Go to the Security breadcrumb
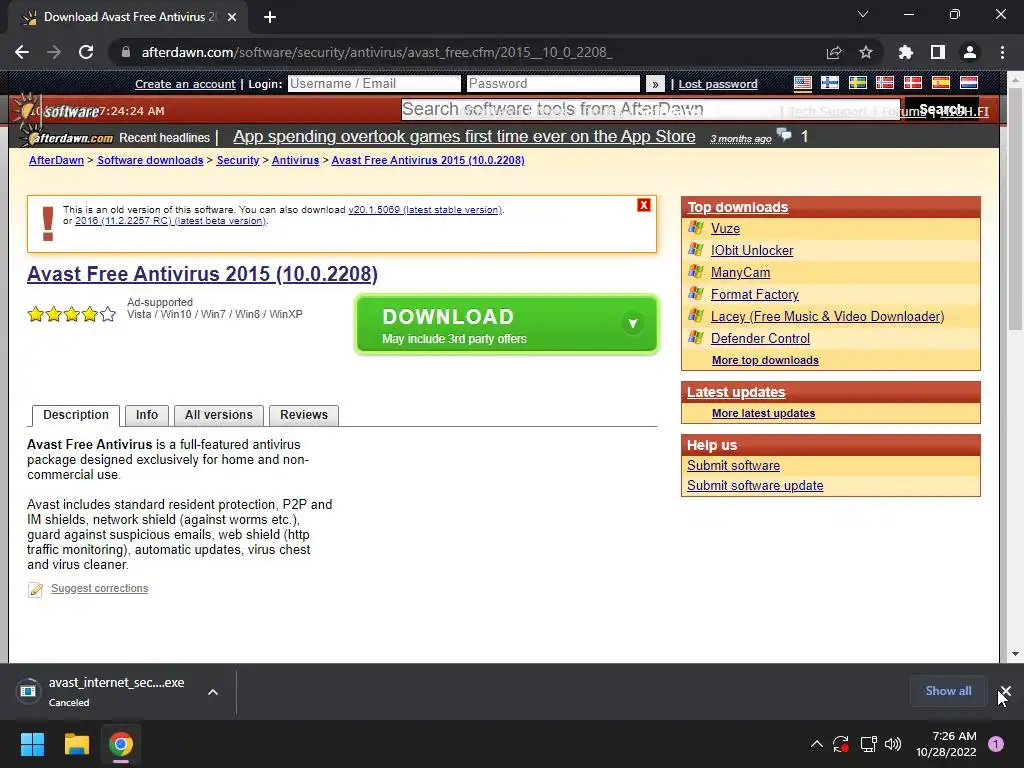The image size is (1024, 768). [238, 161]
